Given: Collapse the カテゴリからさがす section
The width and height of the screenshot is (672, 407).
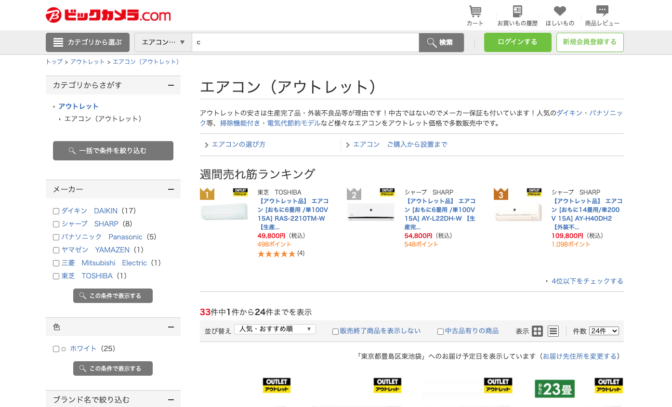Looking at the screenshot, I should [x=171, y=85].
